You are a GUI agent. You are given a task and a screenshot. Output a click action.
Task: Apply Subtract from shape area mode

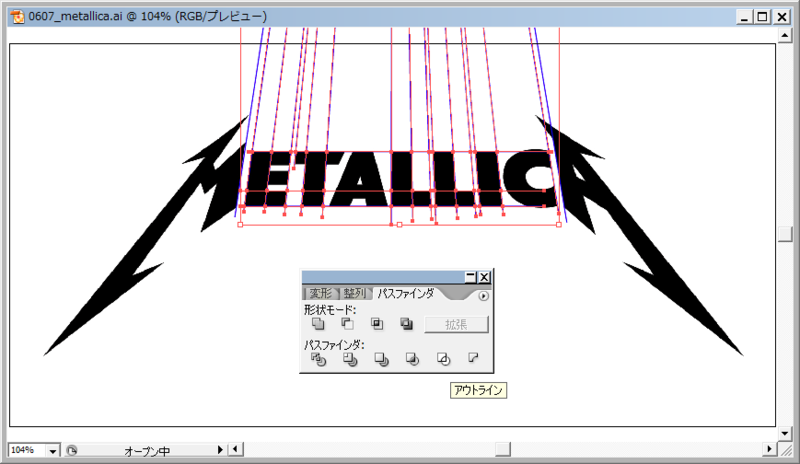pos(347,324)
